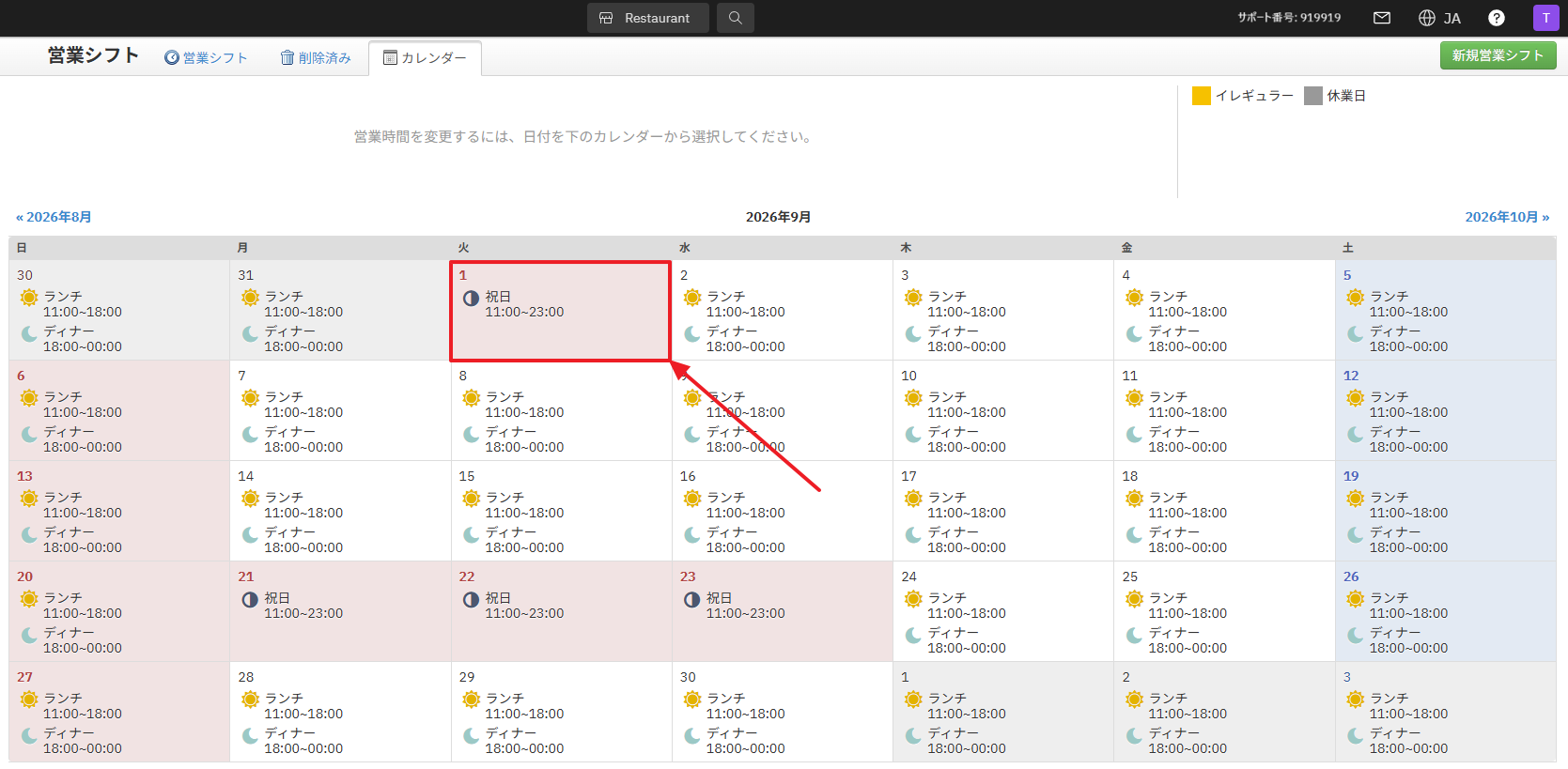Click 祝日 text on September 1
1568x769 pixels.
[498, 297]
